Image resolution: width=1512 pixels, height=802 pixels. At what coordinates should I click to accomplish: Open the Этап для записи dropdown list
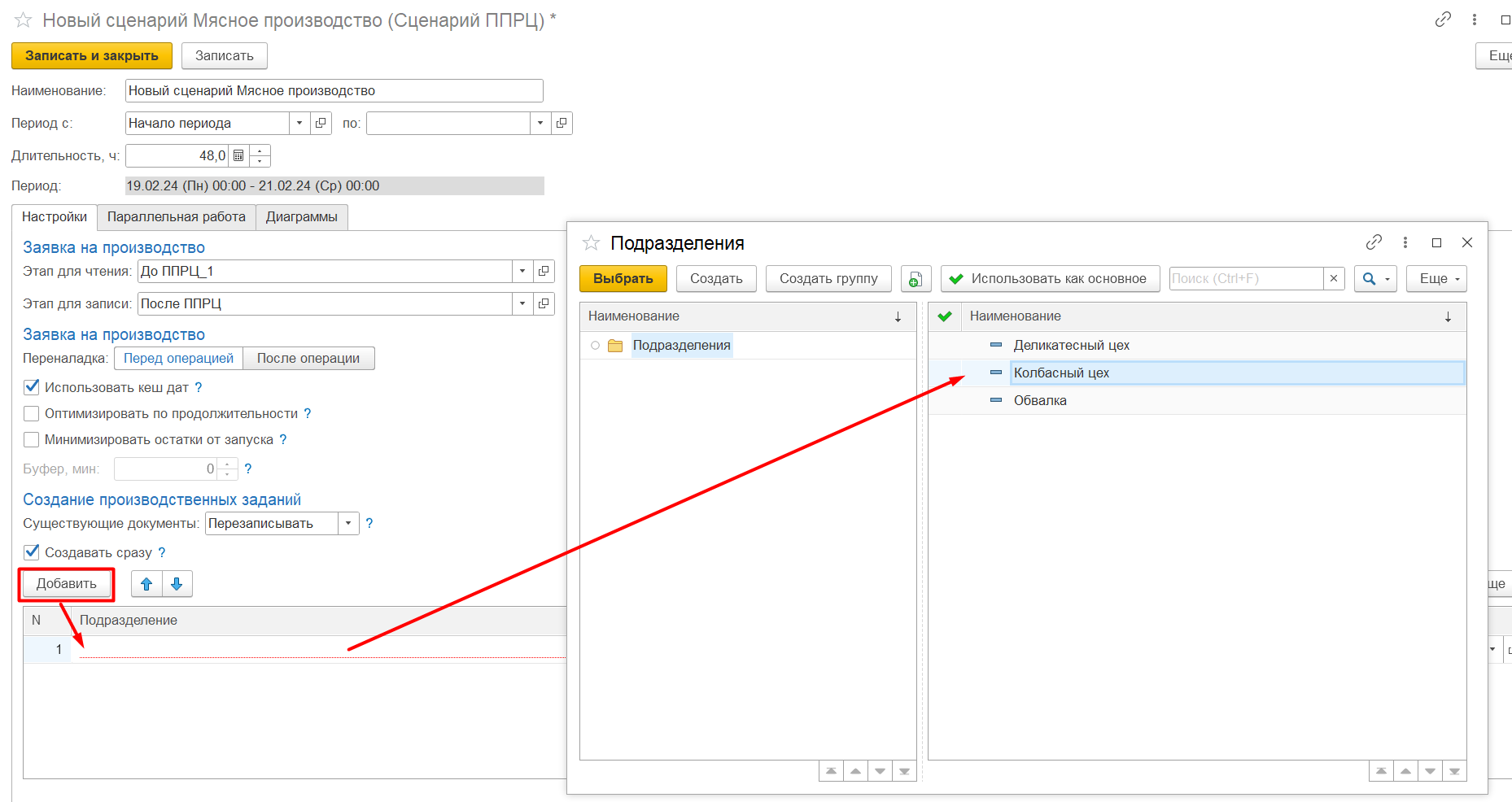522,303
